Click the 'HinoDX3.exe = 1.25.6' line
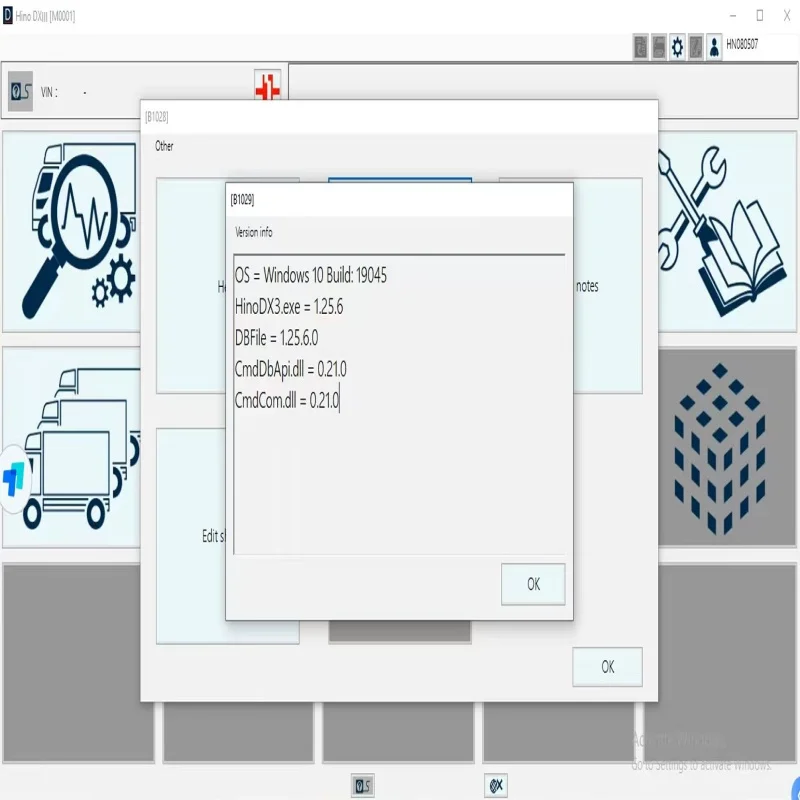 (289, 307)
